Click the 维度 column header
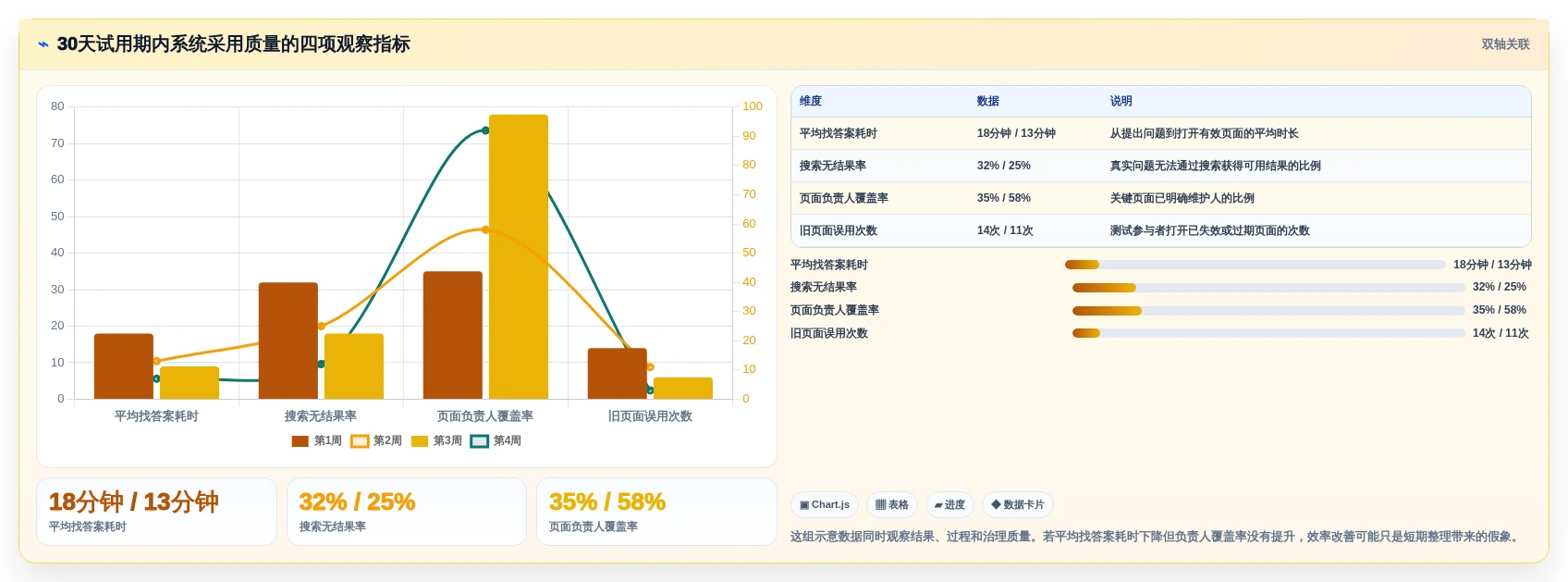Image resolution: width=1568 pixels, height=582 pixels. pyautogui.click(x=811, y=102)
